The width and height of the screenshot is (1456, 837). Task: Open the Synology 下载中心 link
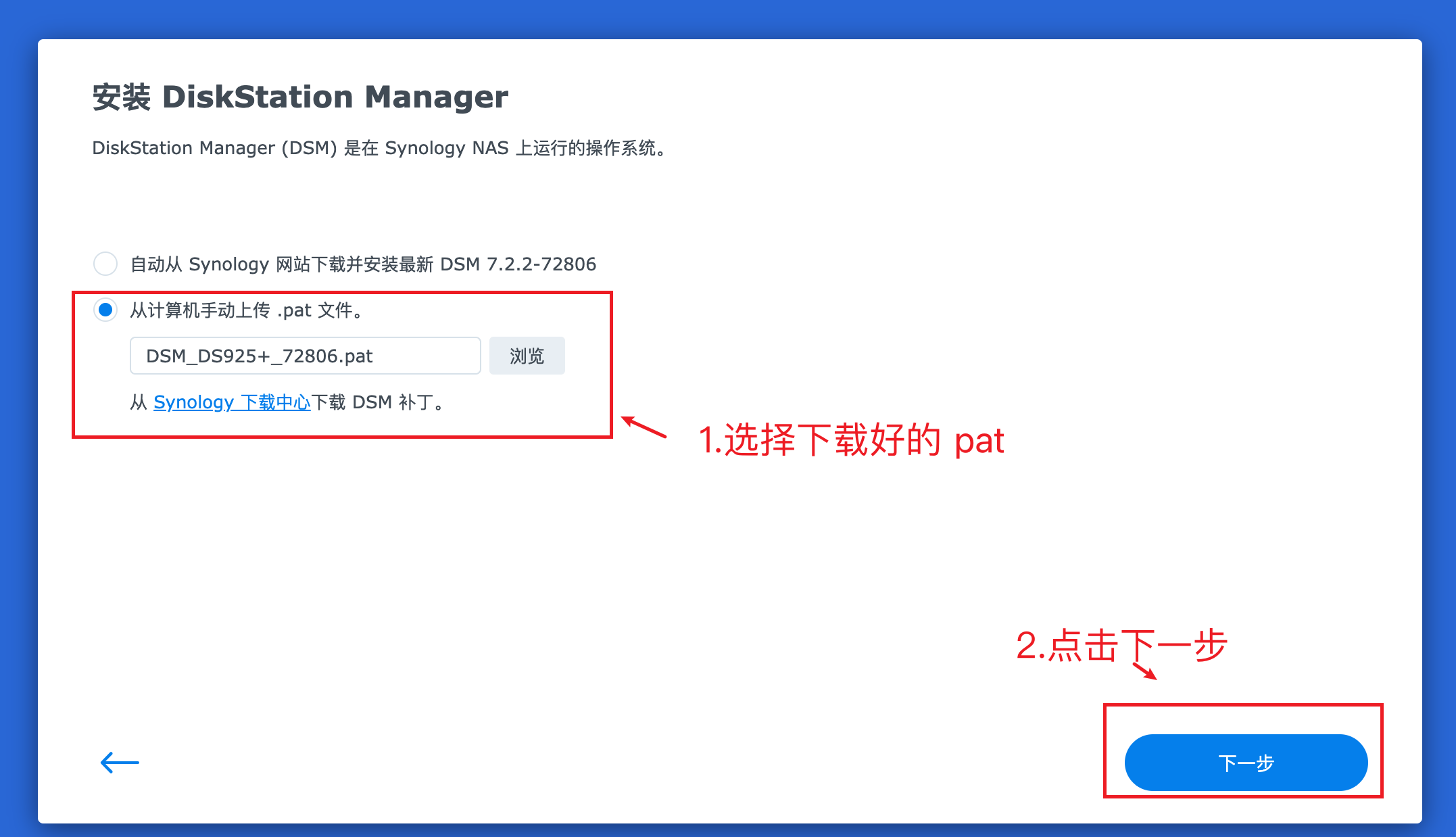pos(232,402)
